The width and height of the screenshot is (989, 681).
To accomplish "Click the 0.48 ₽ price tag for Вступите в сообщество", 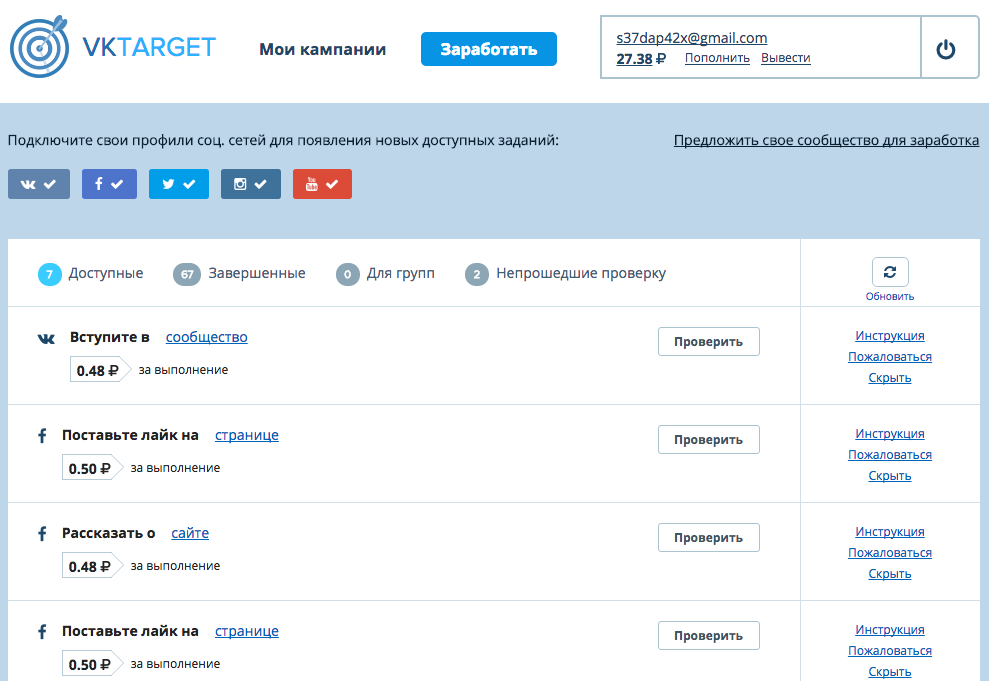I will pyautogui.click(x=100, y=370).
